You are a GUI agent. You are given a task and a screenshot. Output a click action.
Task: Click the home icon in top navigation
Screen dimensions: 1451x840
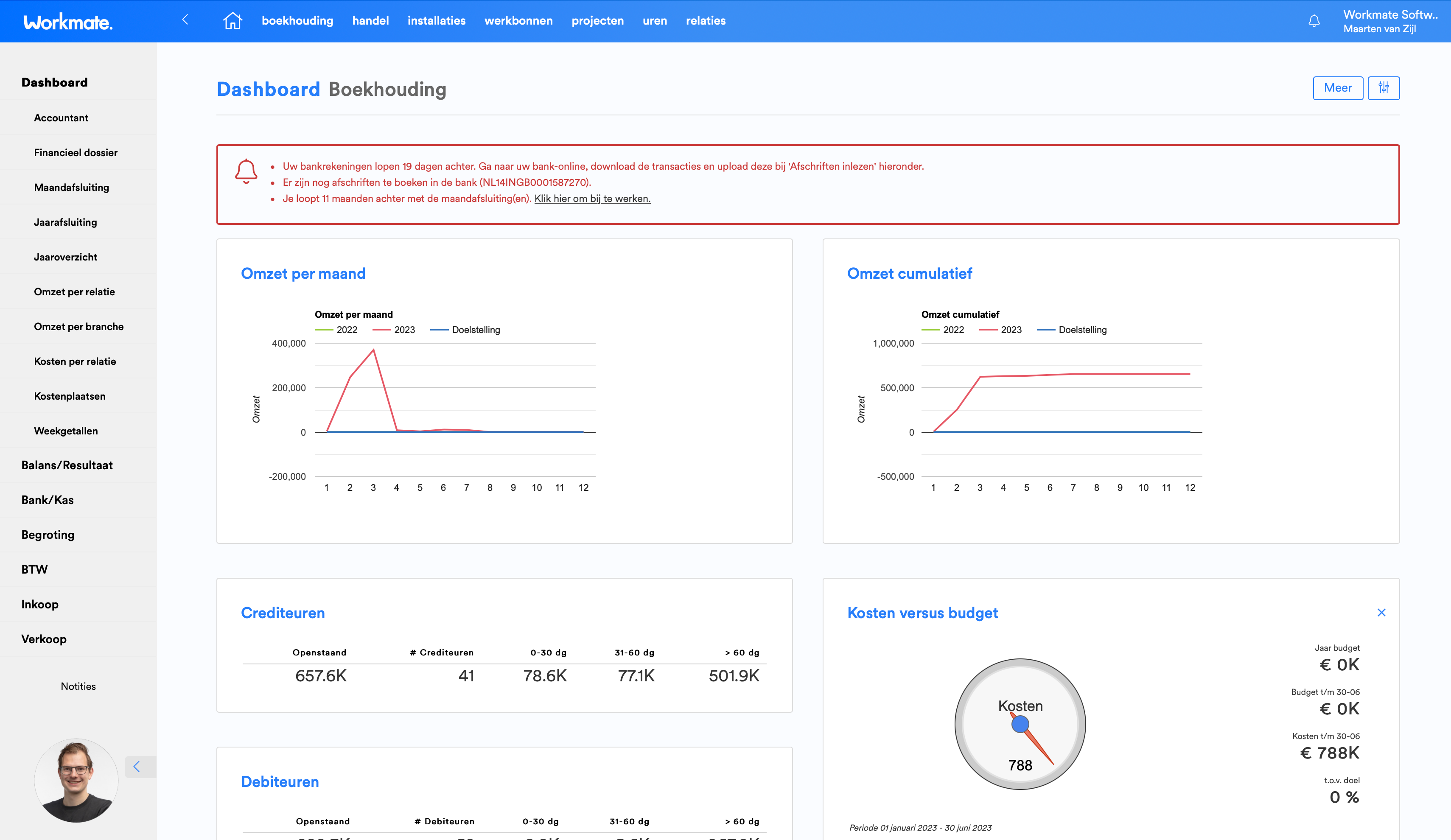click(x=232, y=21)
